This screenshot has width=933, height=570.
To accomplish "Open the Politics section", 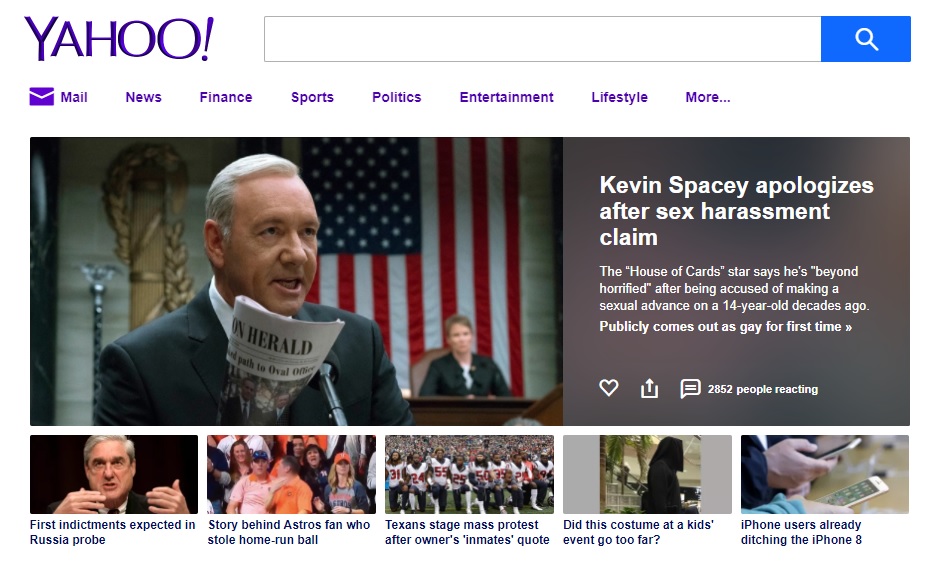I will tap(397, 97).
